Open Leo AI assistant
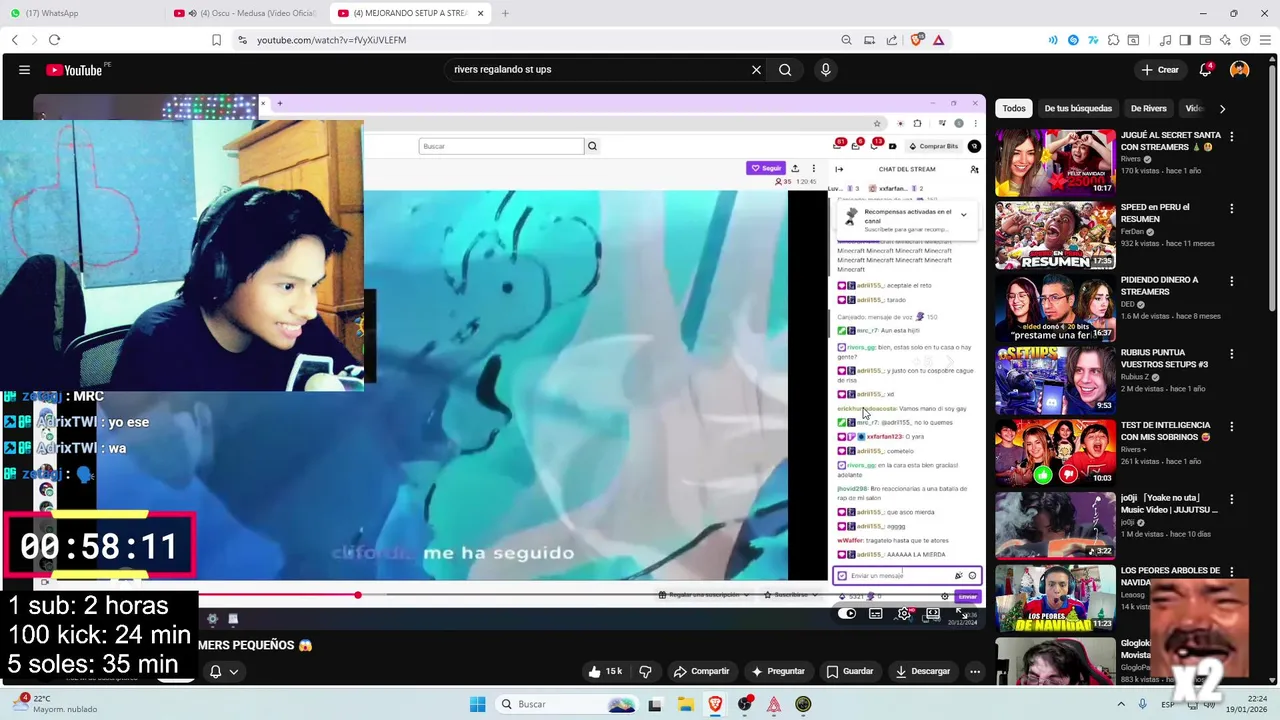 coord(1225,40)
